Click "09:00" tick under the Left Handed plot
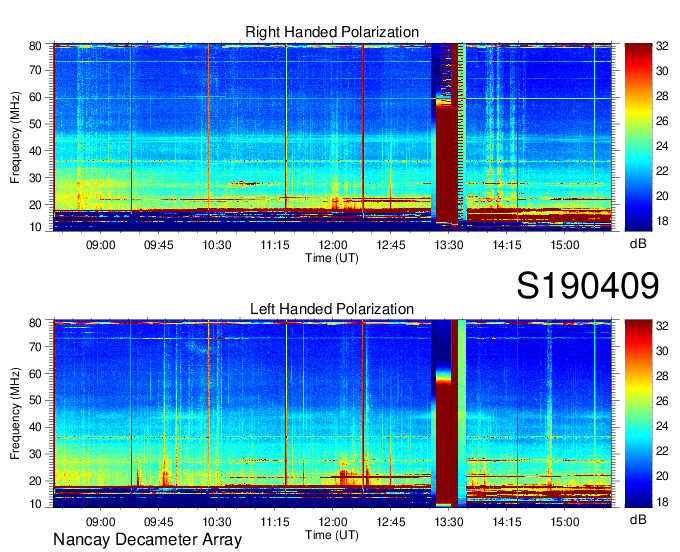The height and width of the screenshot is (552, 680). point(101,522)
